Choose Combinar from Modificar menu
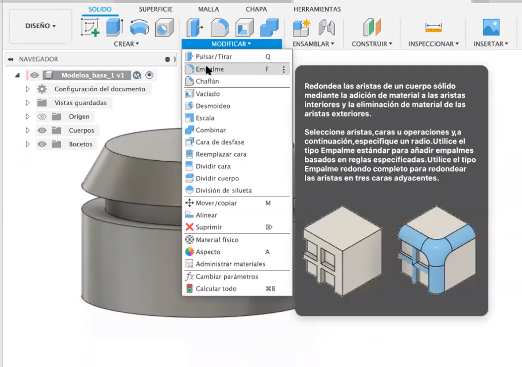The image size is (522, 367). tap(237, 130)
